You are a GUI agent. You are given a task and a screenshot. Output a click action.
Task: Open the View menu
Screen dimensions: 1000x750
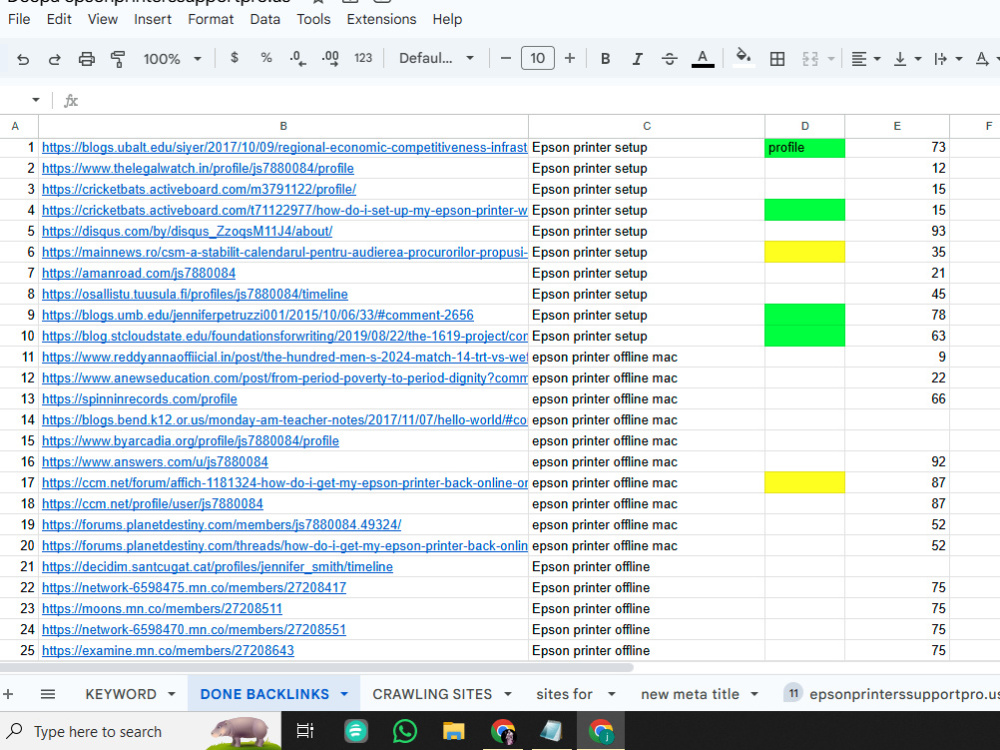tap(103, 19)
